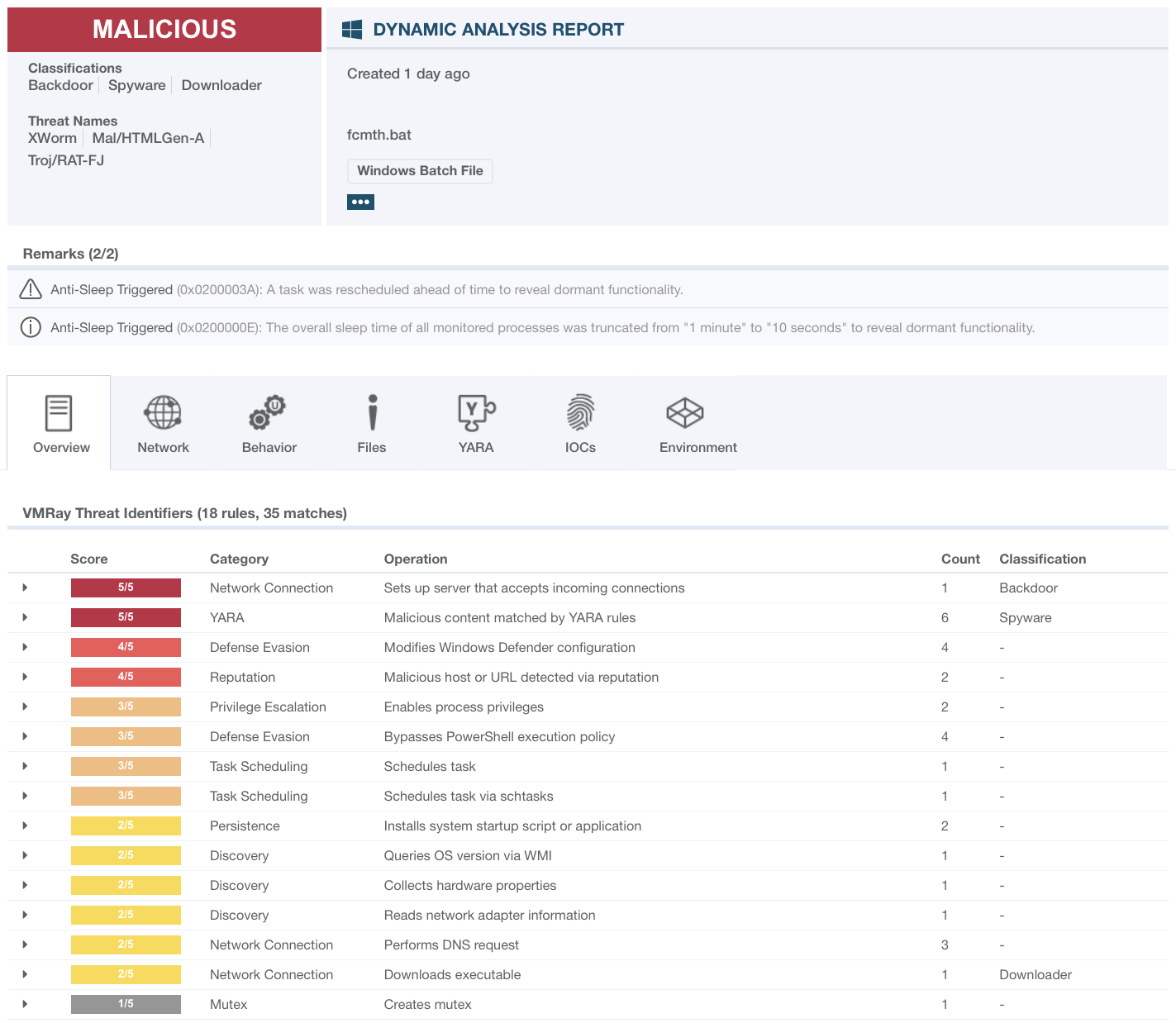Switch to the Network tab label
Viewport: 1176px width, 1023px height.
tap(164, 447)
